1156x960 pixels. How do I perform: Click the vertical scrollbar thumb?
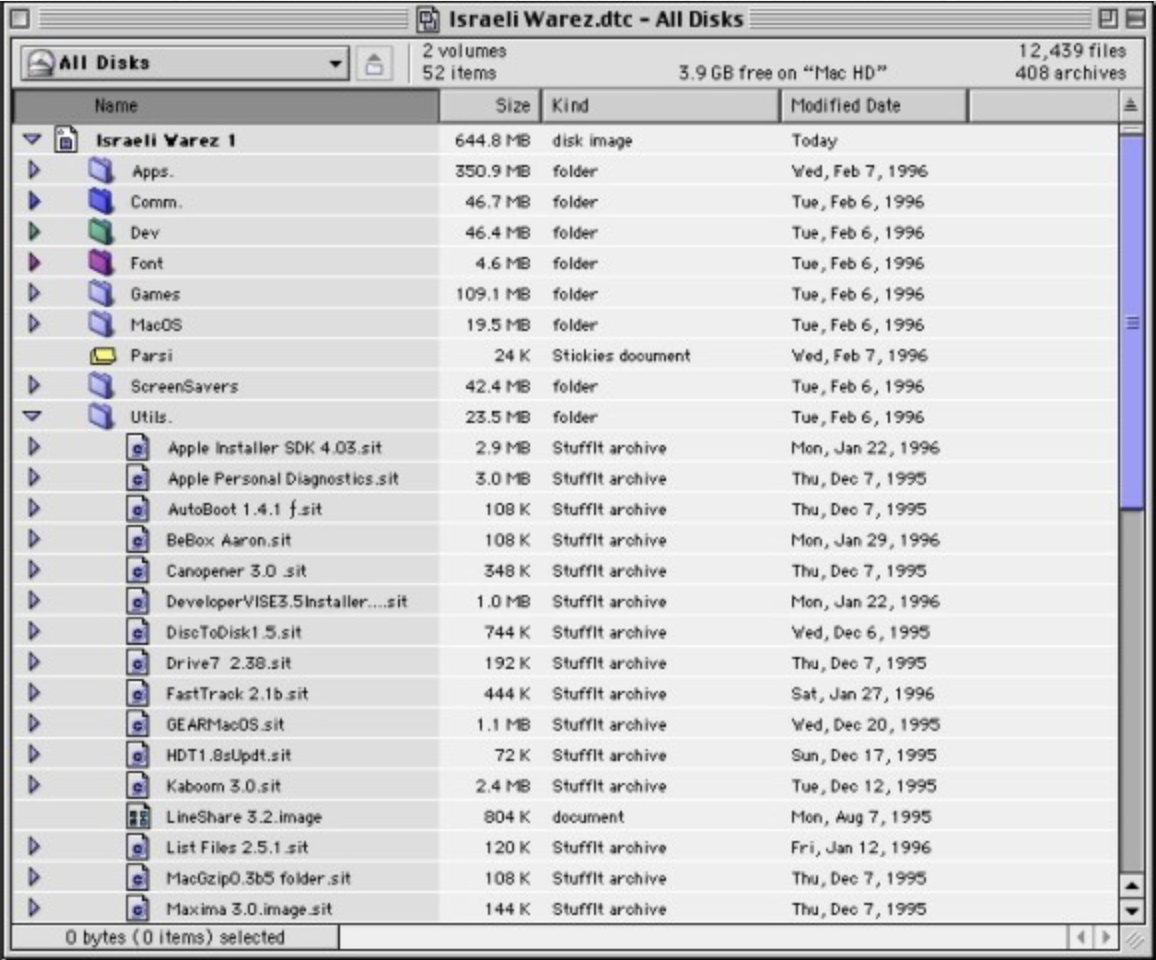coord(1131,321)
